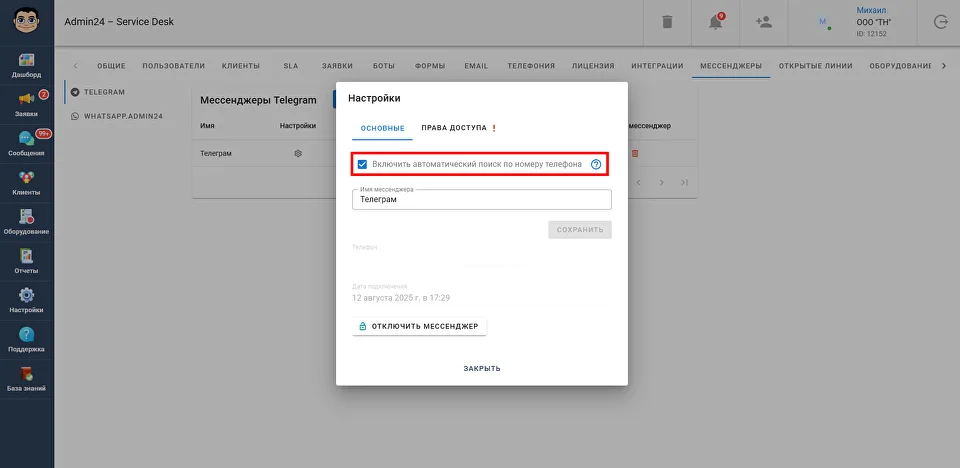The image size is (960, 468).
Task: Open the Email settings tab
Action: [476, 66]
